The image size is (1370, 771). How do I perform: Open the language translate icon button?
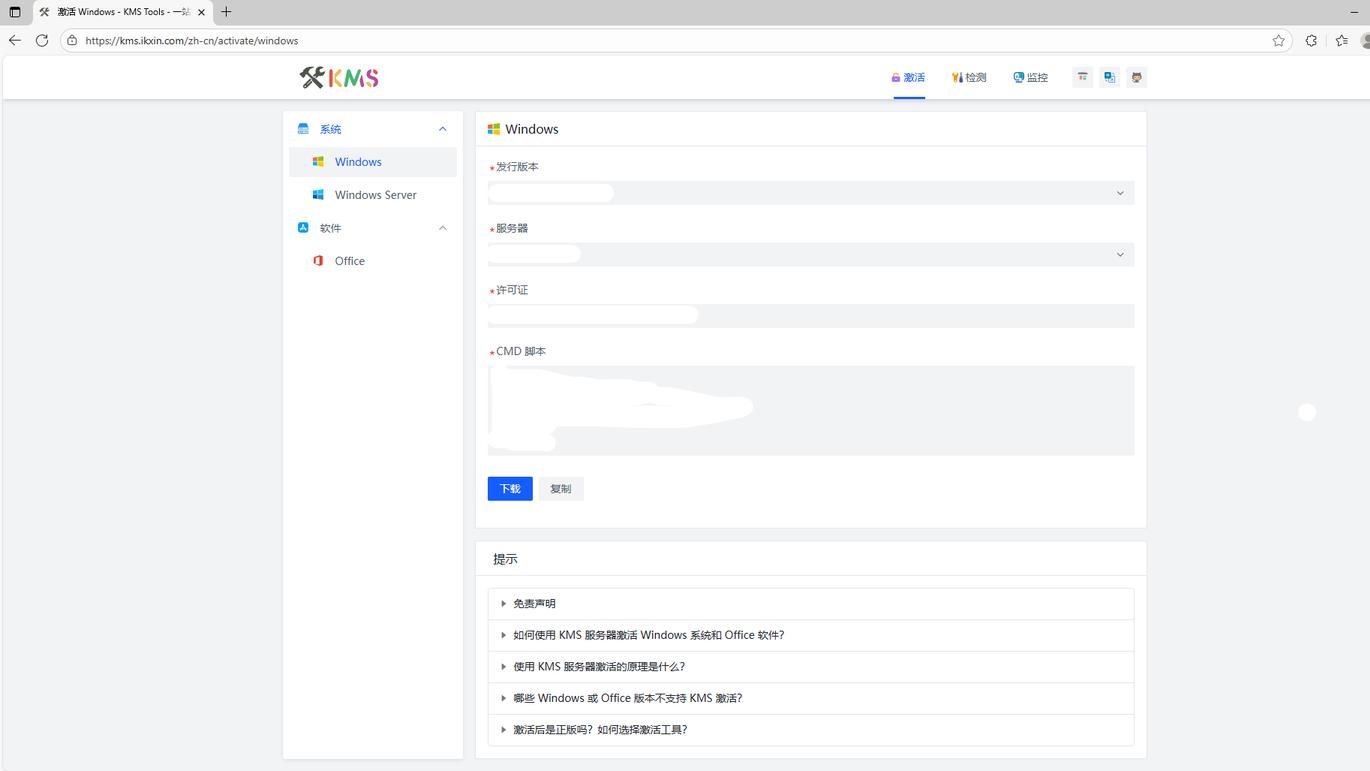coord(1110,77)
